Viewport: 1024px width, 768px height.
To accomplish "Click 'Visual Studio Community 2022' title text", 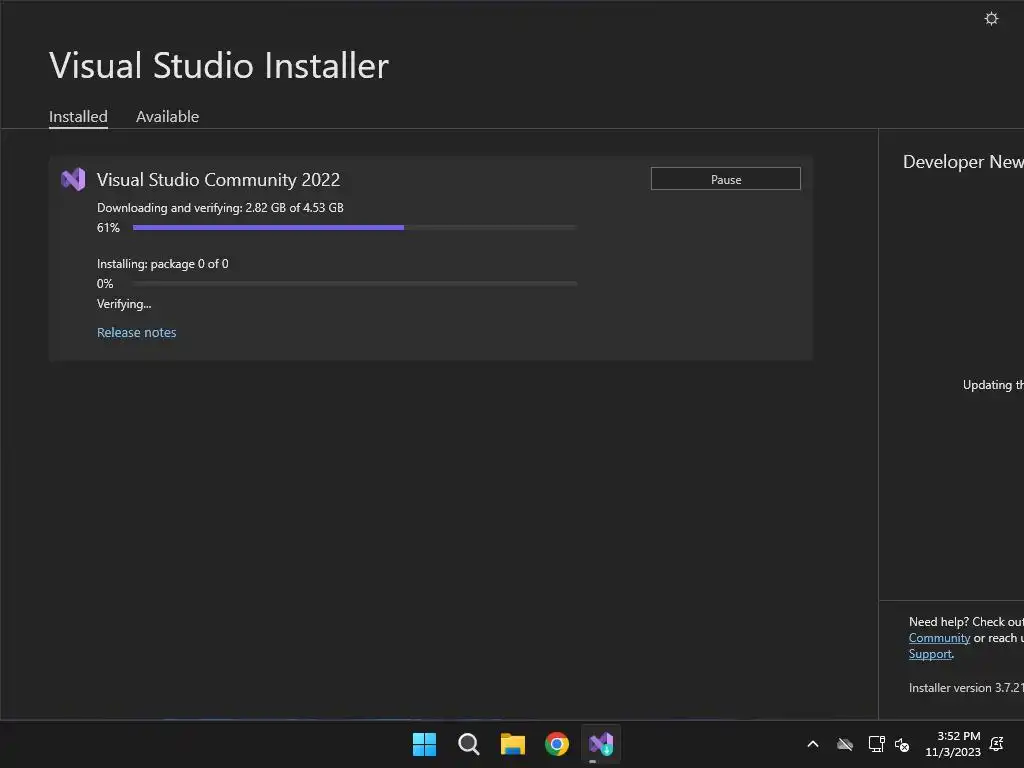I will coord(218,180).
